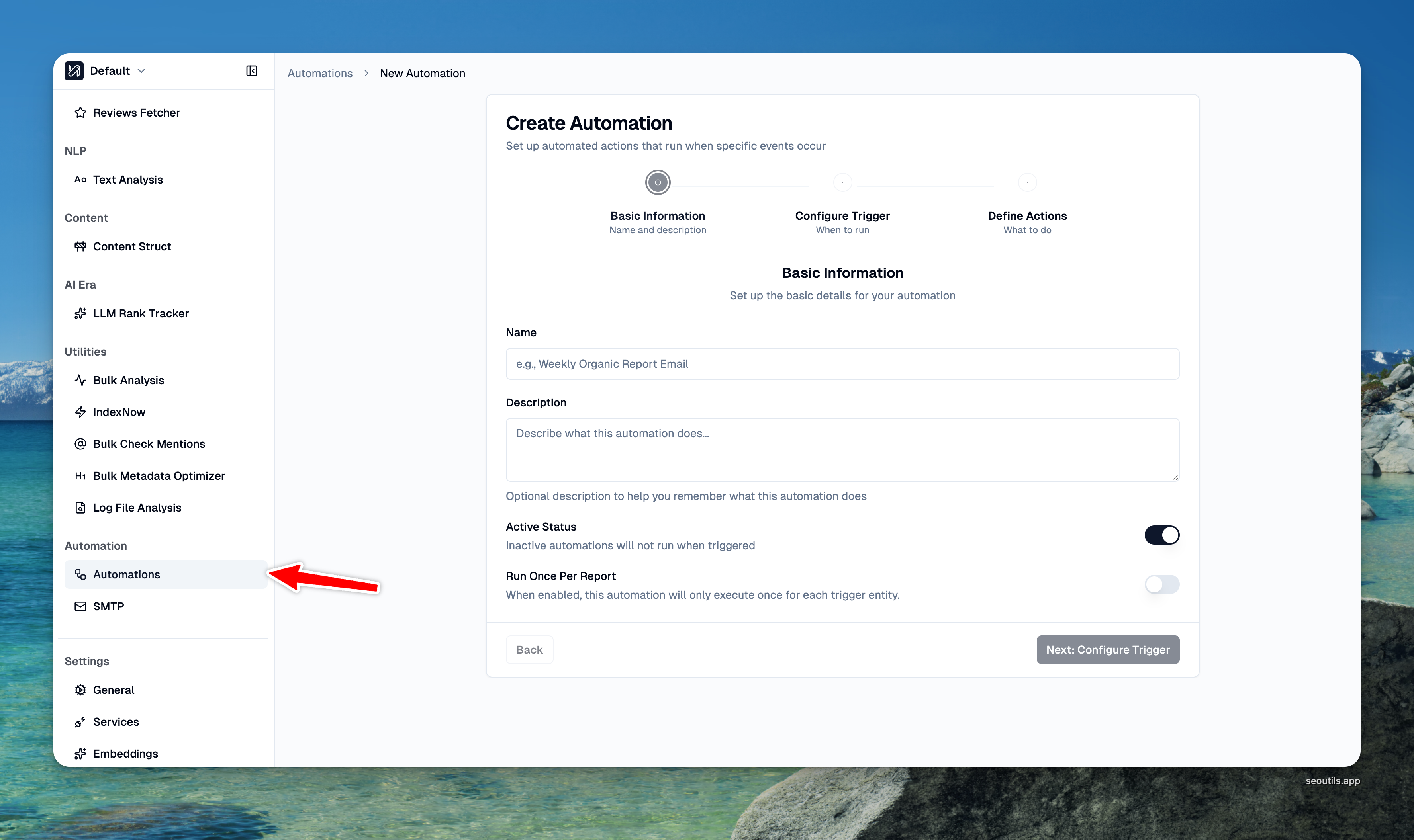
Task: Click the General settings gear icon
Action: point(80,690)
